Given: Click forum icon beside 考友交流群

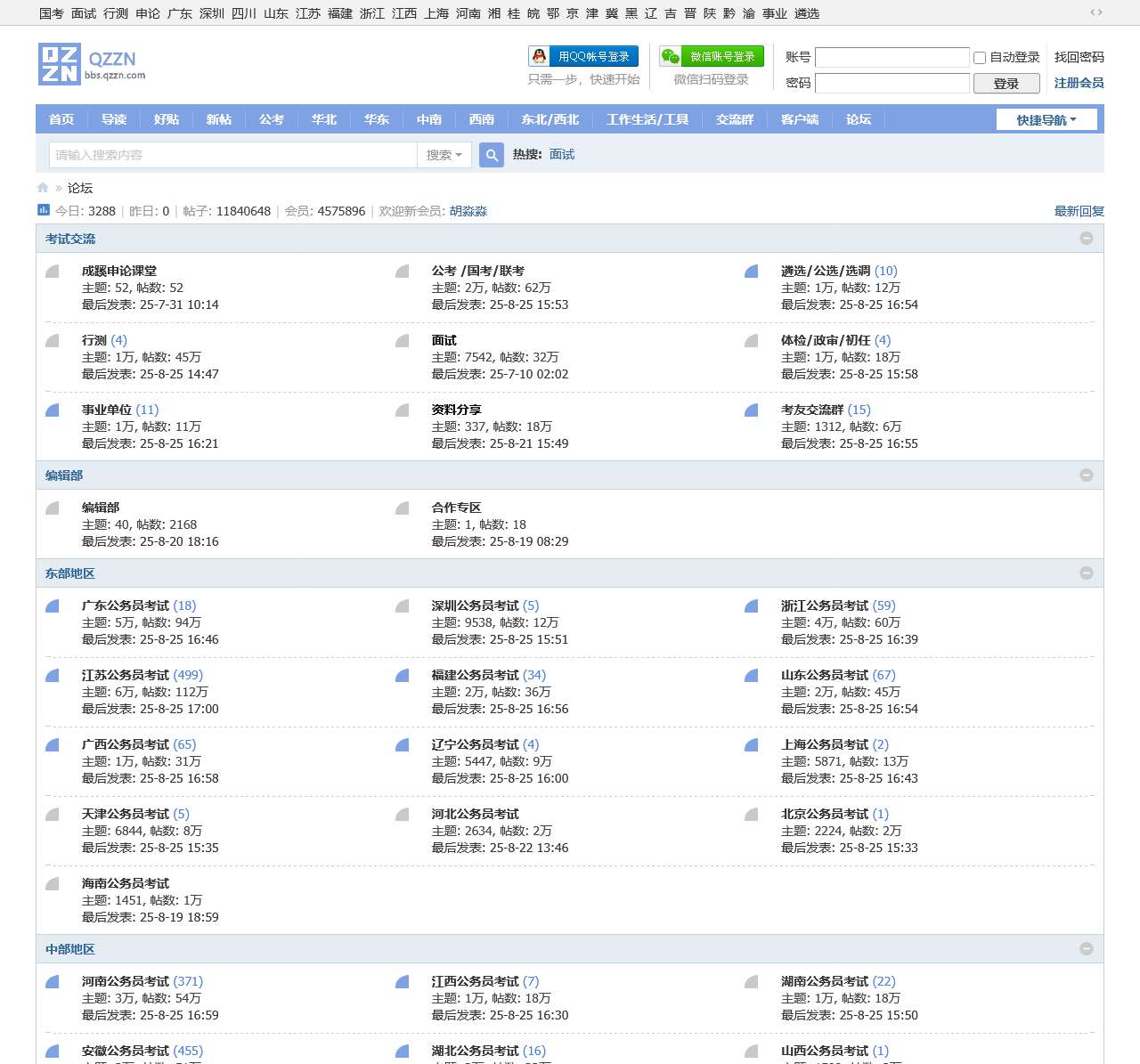Looking at the screenshot, I should pyautogui.click(x=752, y=410).
